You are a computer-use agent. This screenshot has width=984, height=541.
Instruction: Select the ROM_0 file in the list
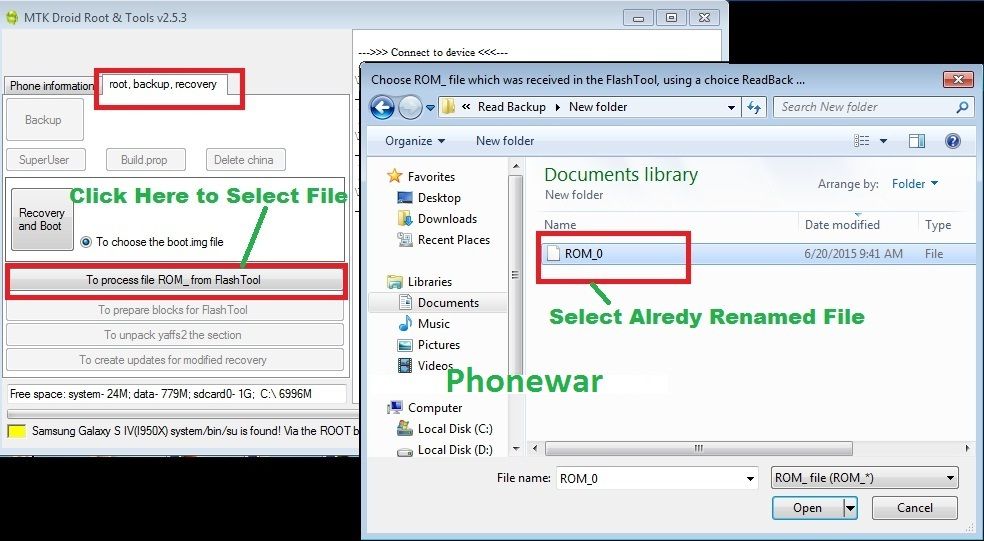point(583,254)
